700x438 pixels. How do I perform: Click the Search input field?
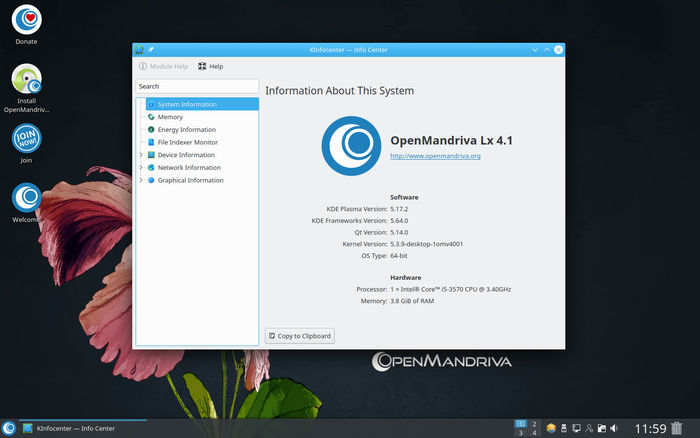pyautogui.click(x=196, y=87)
